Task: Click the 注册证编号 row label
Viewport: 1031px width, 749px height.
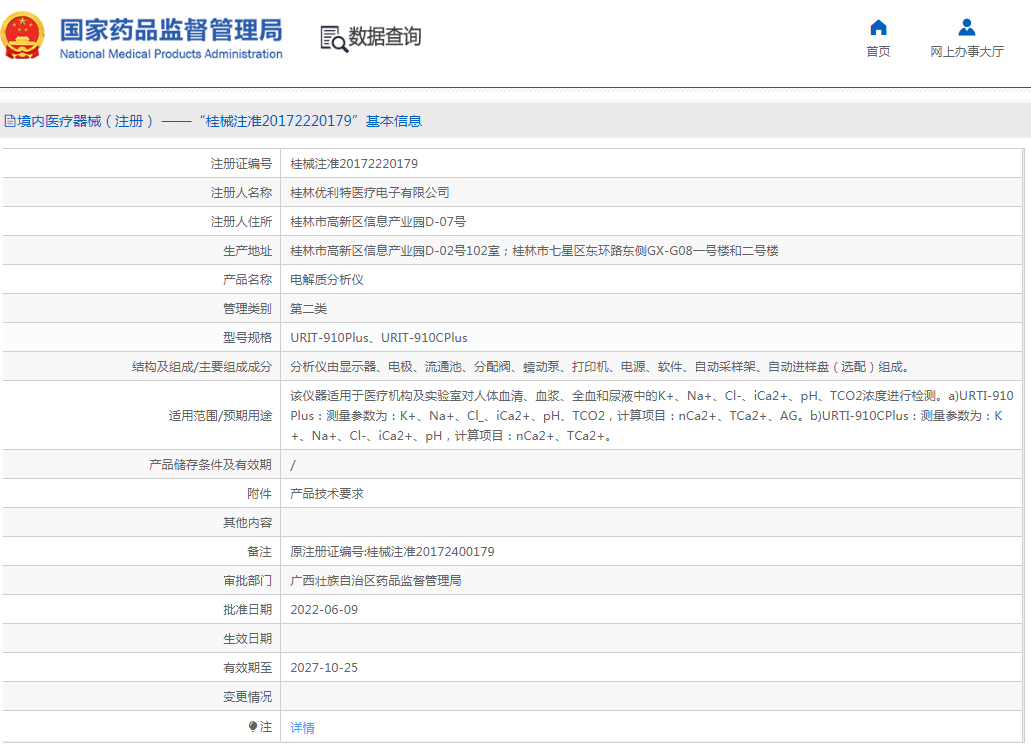Action: tap(241, 164)
